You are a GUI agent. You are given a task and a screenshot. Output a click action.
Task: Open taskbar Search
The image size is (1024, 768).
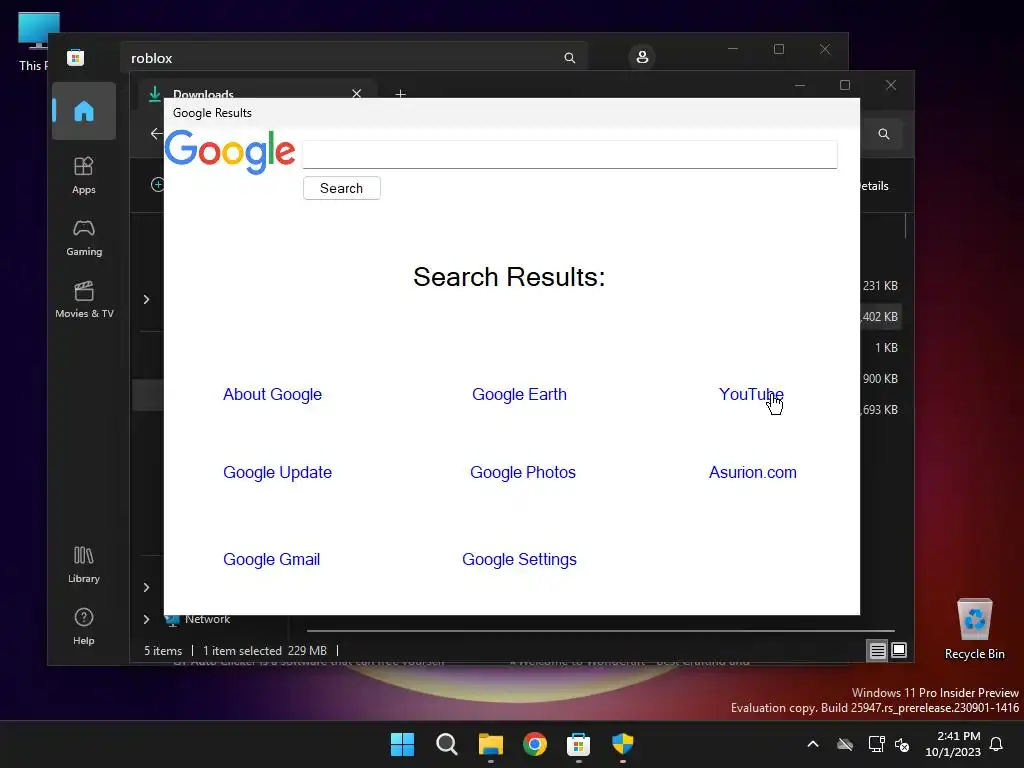[447, 744]
